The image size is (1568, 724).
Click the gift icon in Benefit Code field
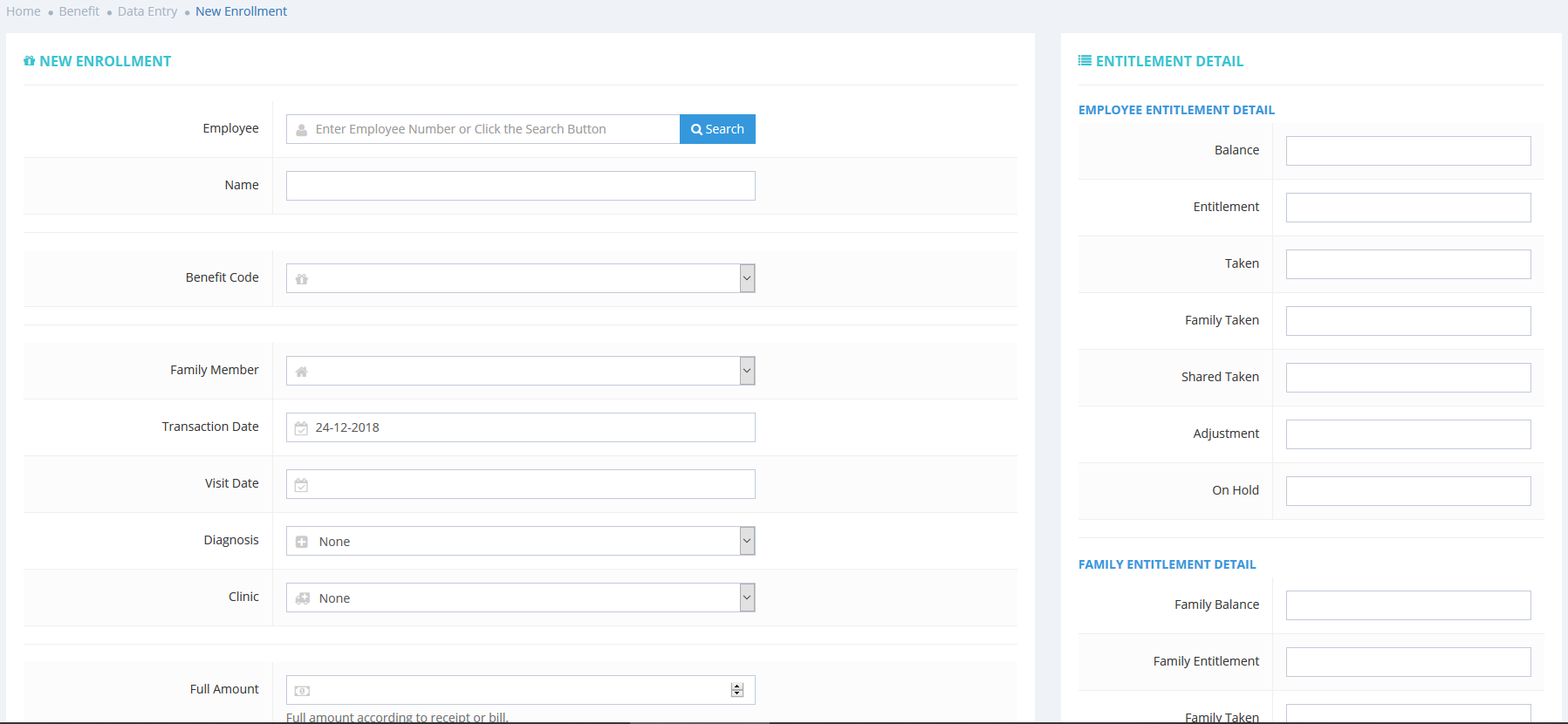click(301, 279)
